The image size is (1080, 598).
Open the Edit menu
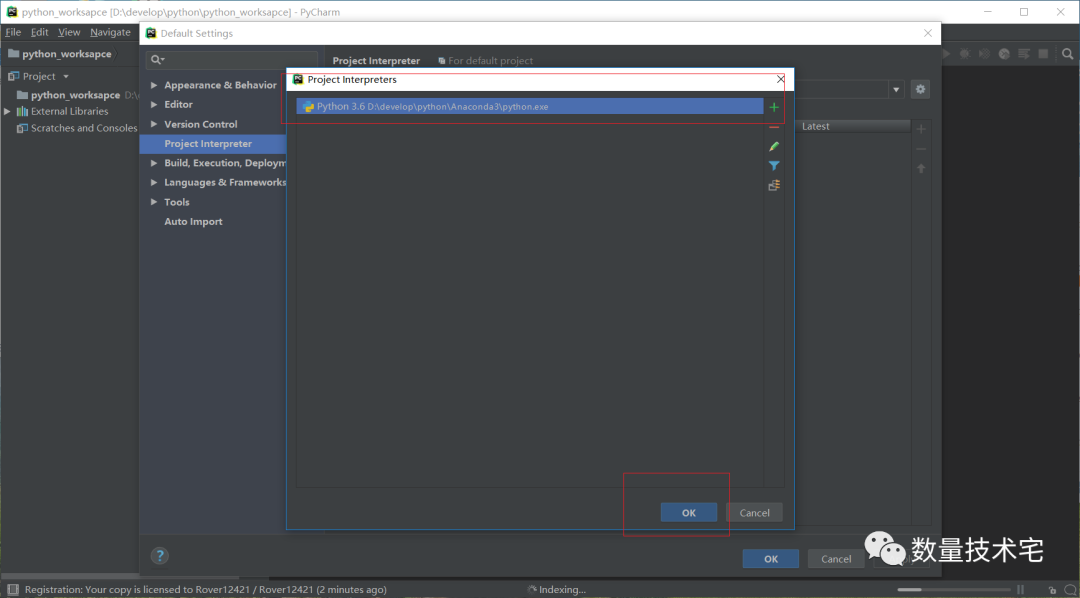pos(39,32)
